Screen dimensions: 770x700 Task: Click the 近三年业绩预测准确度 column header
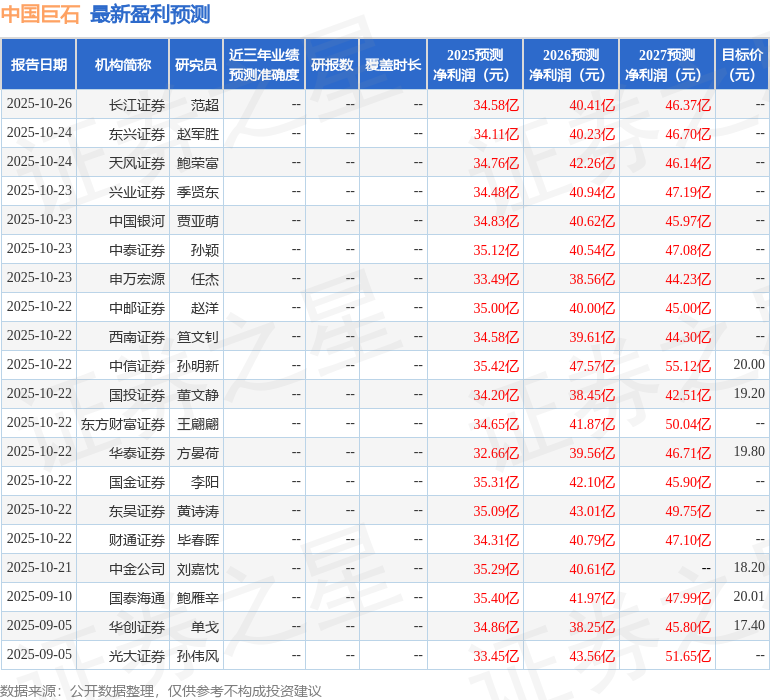click(264, 64)
